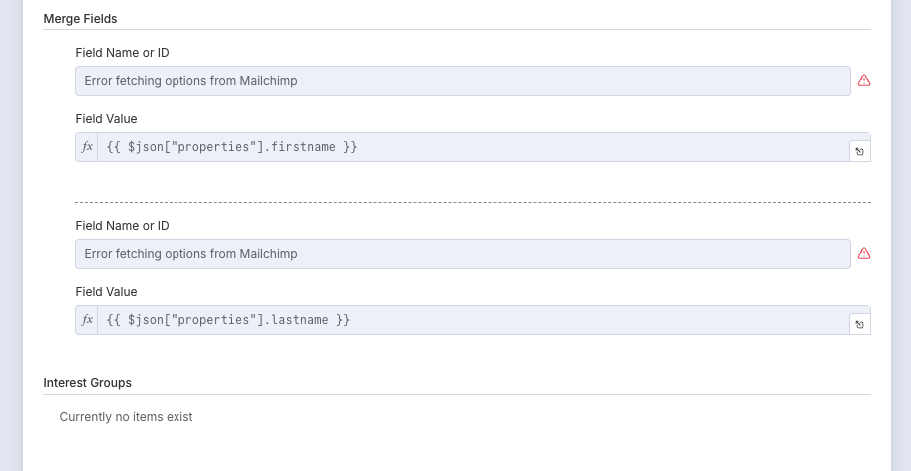Viewport: 911px width, 471px height.
Task: Click the horizontal rule under Merge Fields
Action: pyautogui.click(x=457, y=30)
